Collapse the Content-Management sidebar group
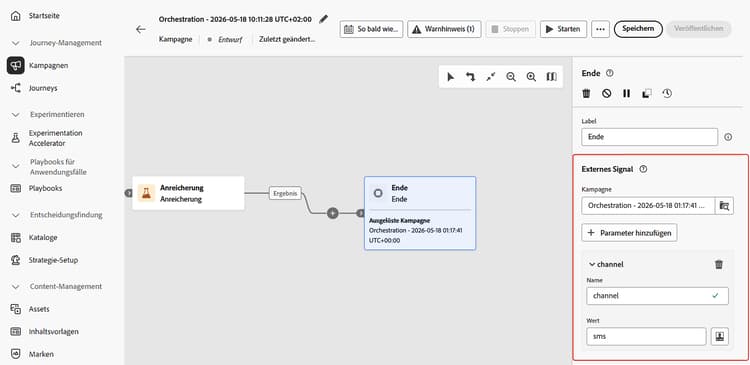Viewport: 750px width, 365px height. click(16, 287)
